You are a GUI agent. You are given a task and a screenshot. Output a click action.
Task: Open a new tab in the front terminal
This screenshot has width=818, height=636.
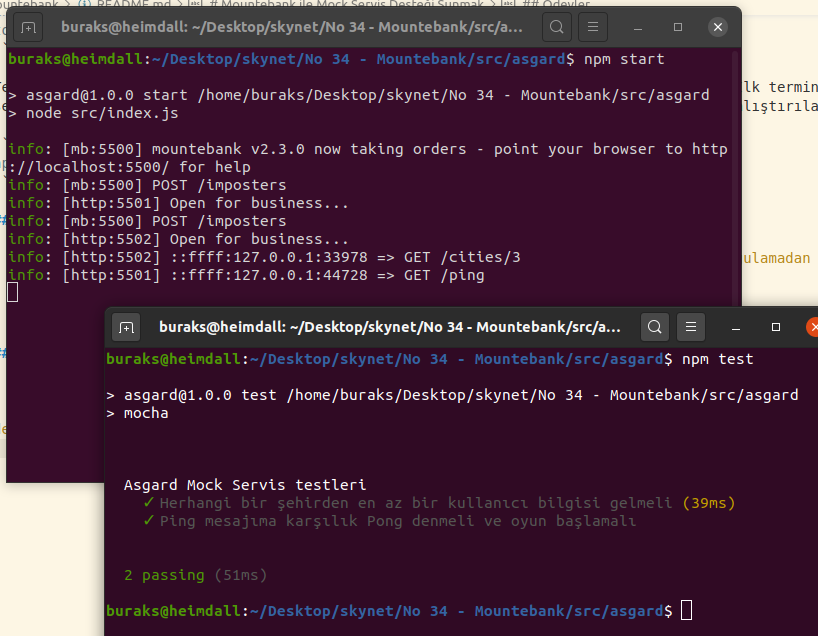pos(127,327)
